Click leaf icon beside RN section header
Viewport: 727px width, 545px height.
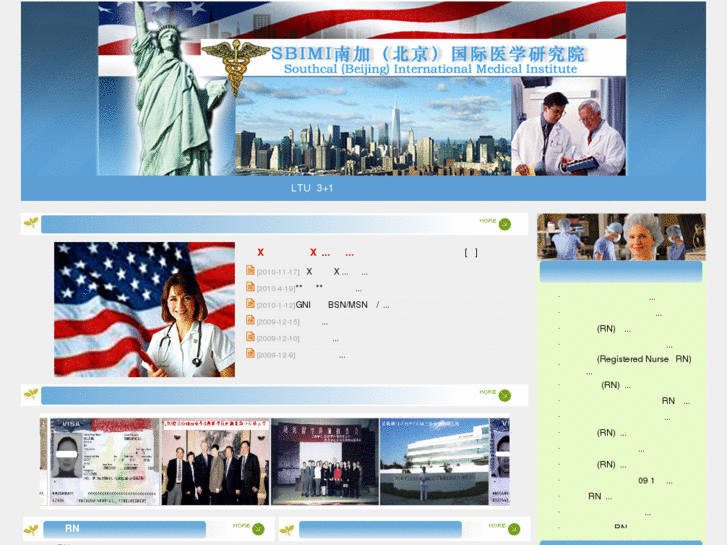[x=31, y=529]
